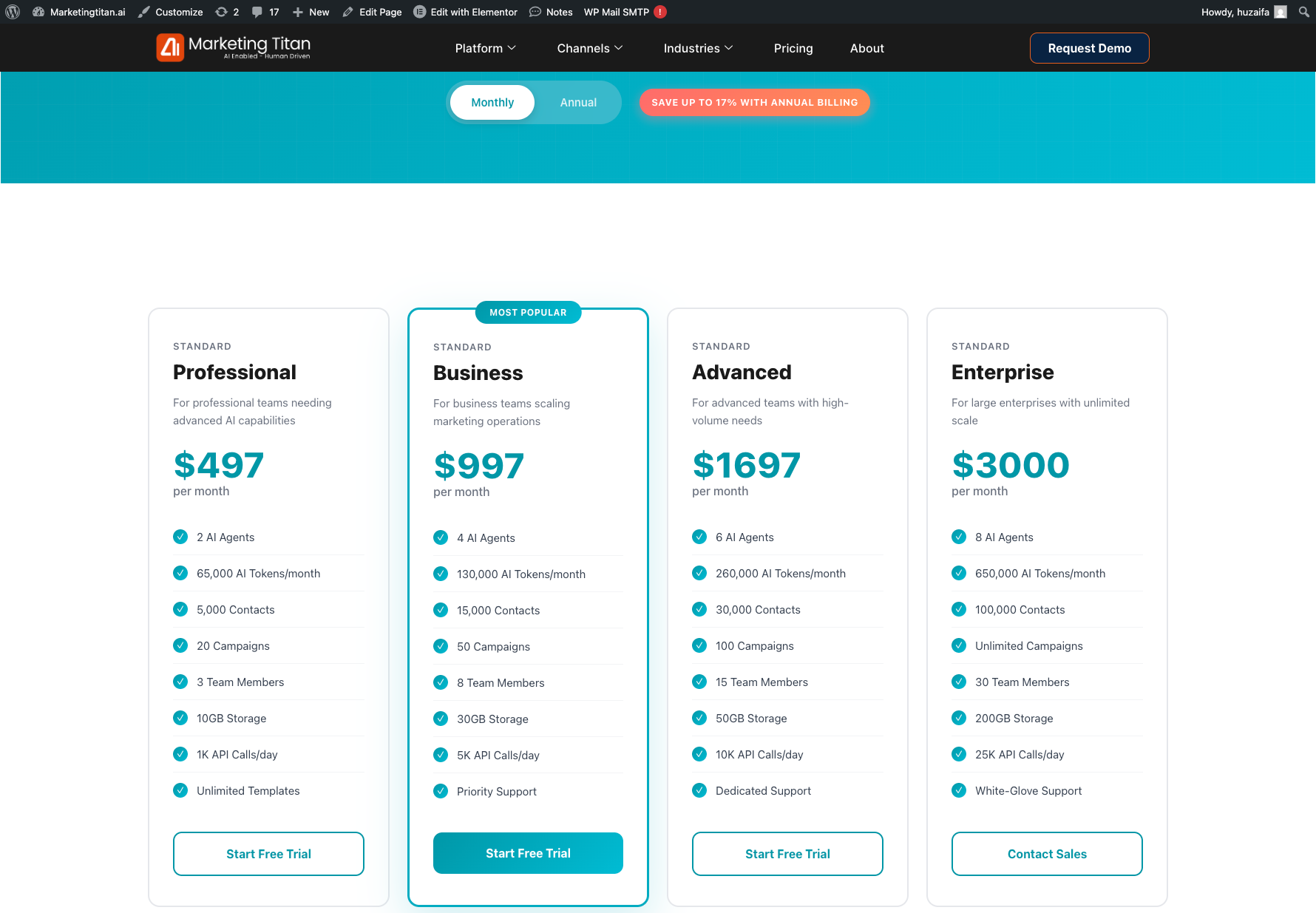Click the annual billing savings badge
Viewport: 1316px width, 913px height.
(x=754, y=103)
